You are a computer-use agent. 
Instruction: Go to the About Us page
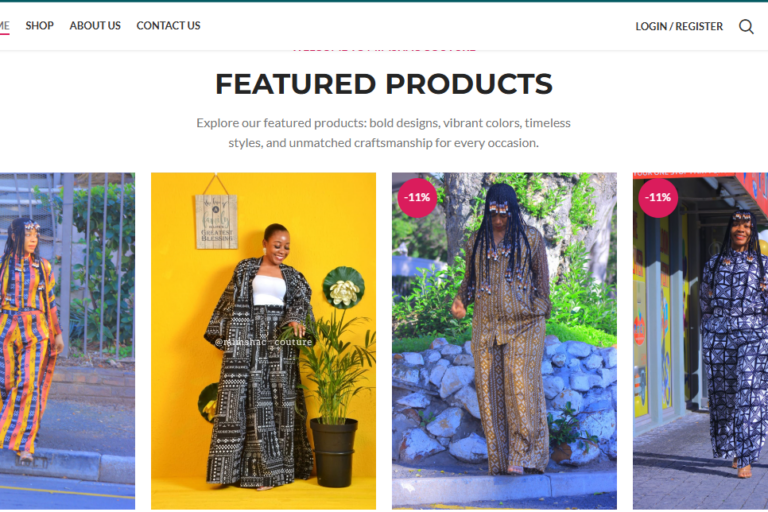click(x=95, y=25)
